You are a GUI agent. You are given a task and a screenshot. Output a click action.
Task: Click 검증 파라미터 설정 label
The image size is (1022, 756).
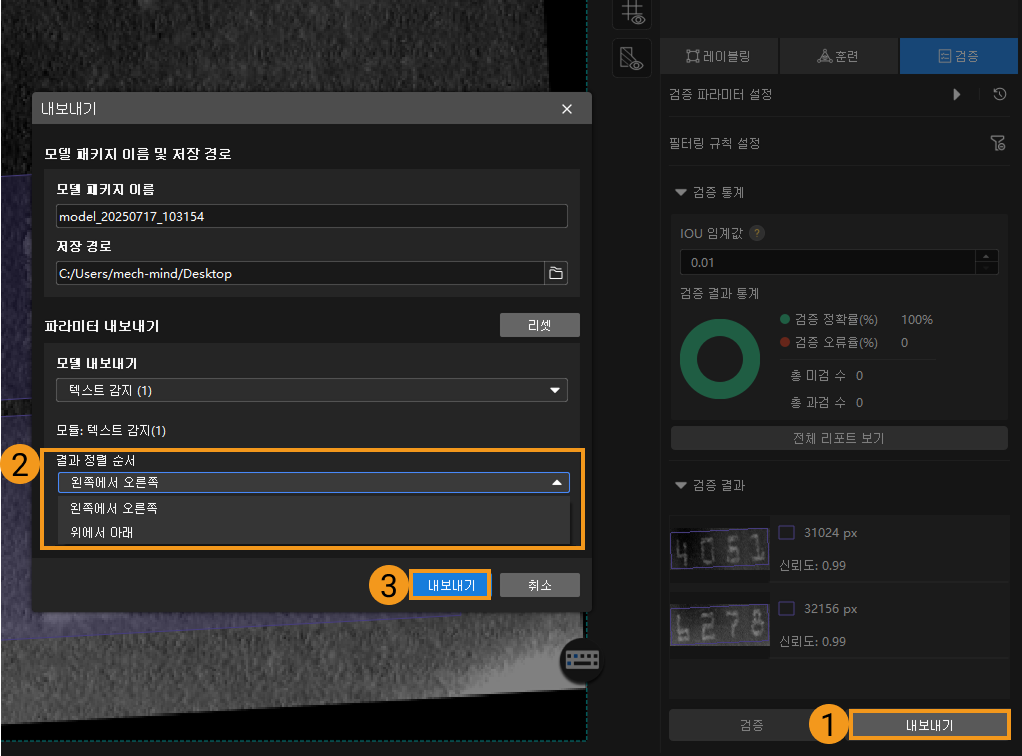(720, 94)
